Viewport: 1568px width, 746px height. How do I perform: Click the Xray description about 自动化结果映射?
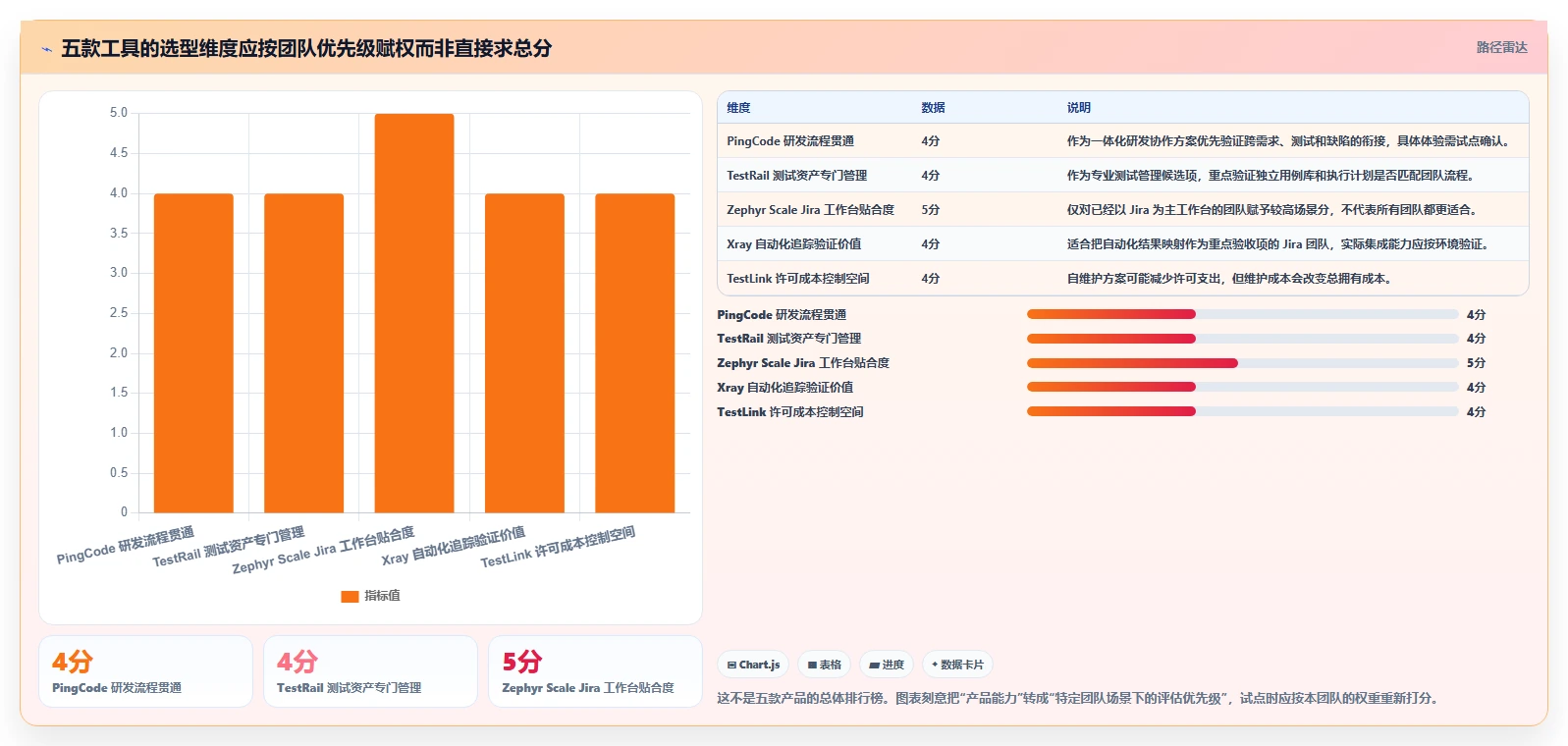click(1277, 244)
